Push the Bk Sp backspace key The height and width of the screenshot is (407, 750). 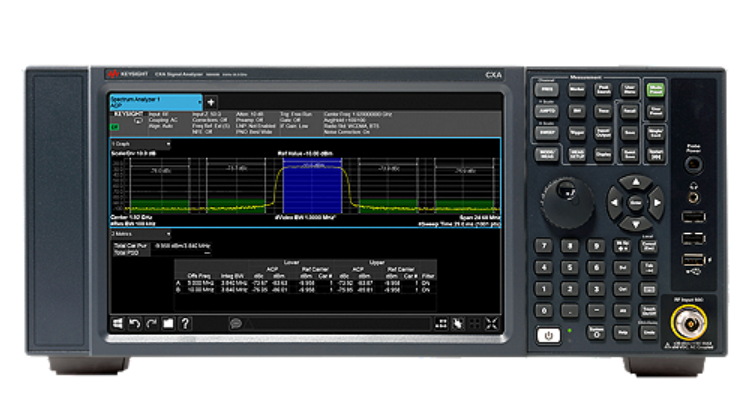[622, 246]
